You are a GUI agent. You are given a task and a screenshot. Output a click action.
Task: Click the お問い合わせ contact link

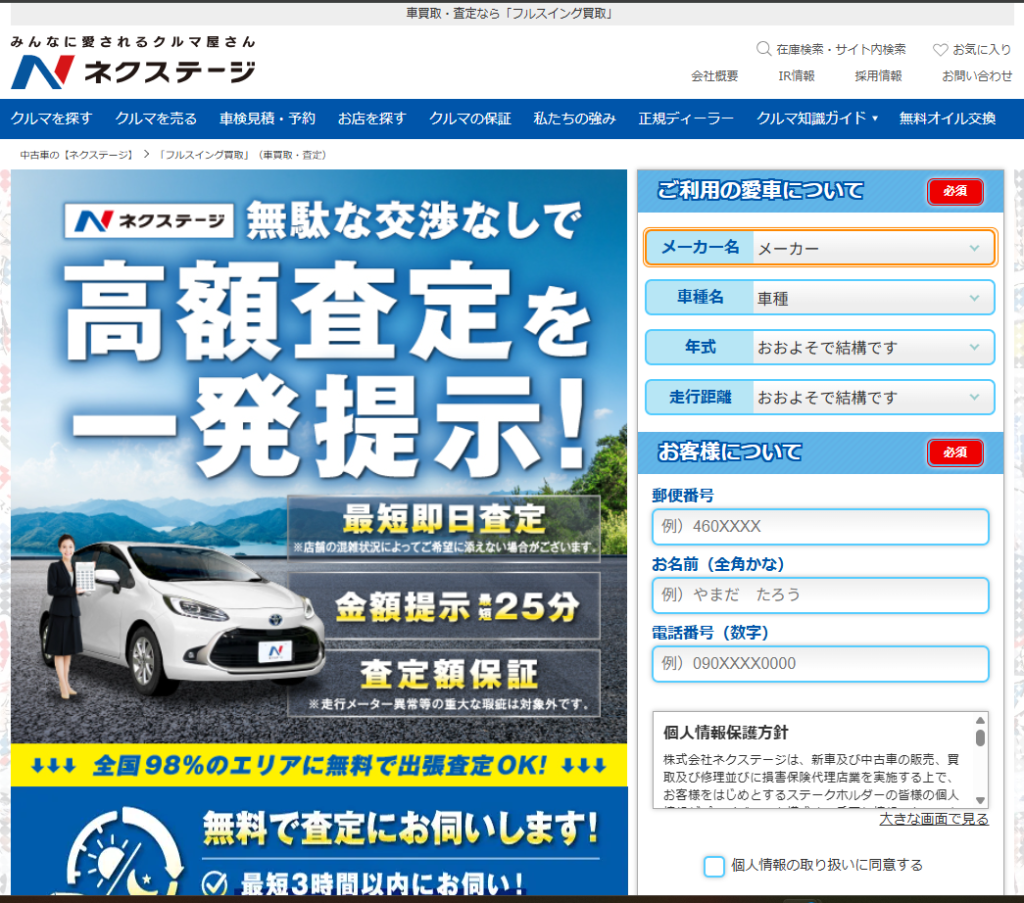click(977, 76)
